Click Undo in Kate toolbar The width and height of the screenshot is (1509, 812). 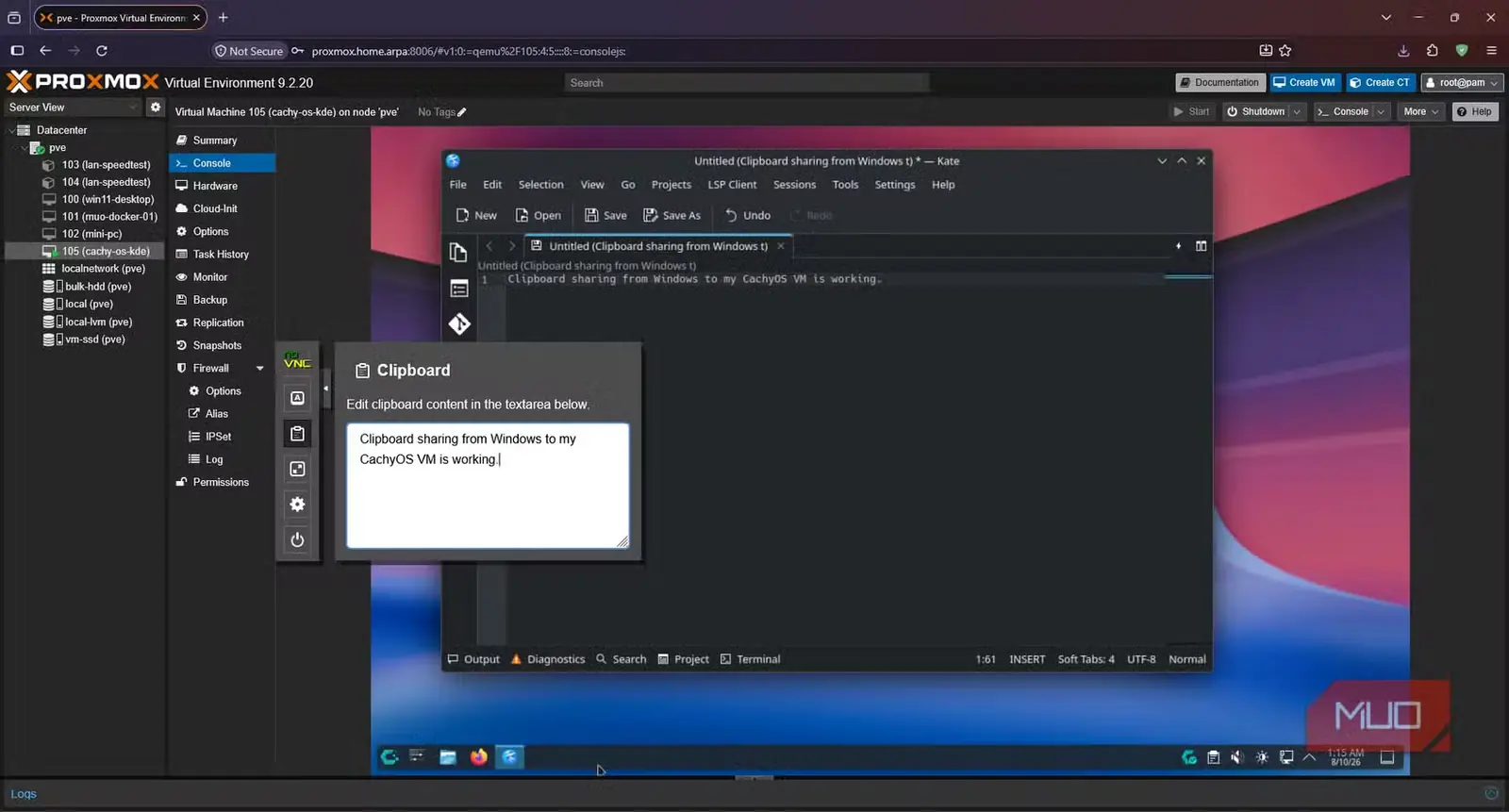[x=747, y=215]
